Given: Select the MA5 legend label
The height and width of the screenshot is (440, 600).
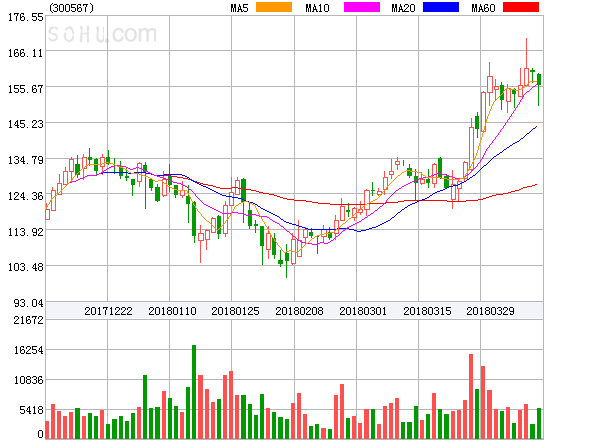Looking at the screenshot, I should point(240,8).
